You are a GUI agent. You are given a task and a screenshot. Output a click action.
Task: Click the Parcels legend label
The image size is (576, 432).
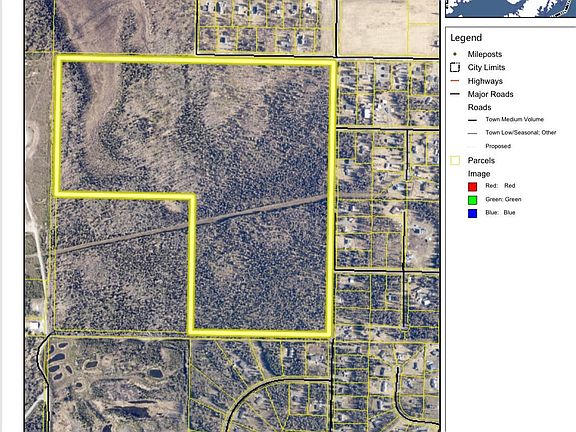coord(481,161)
